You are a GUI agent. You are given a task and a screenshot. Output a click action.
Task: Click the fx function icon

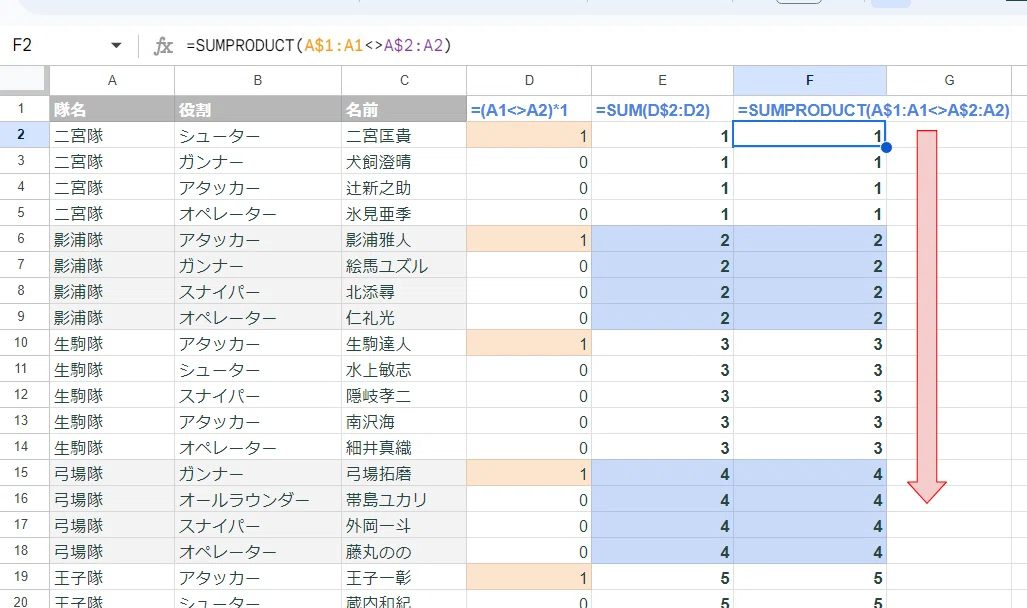(x=162, y=45)
